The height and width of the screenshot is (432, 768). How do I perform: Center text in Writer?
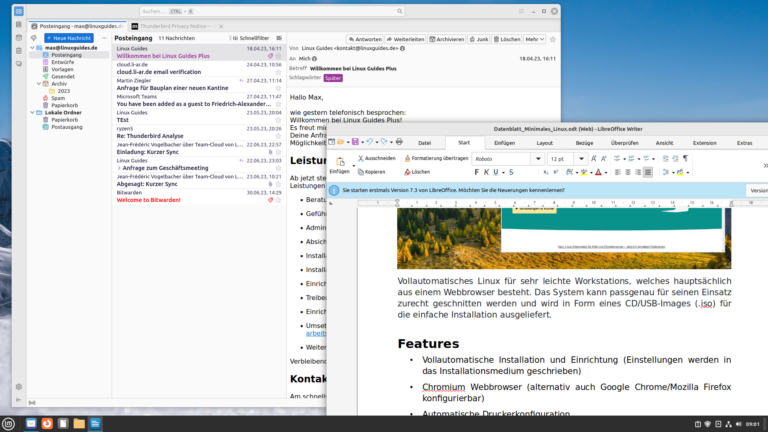coord(628,172)
